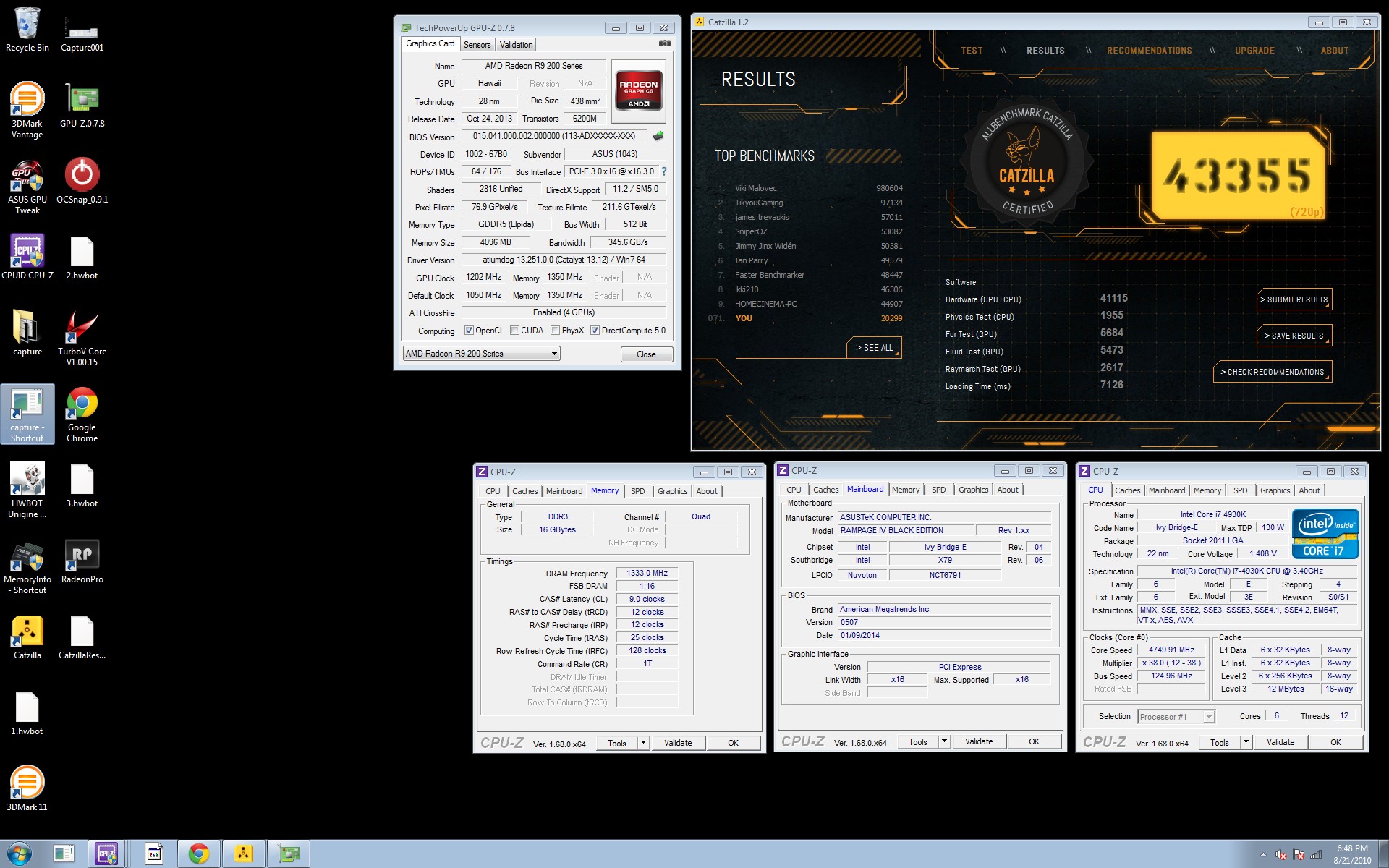Expand Tools dropdown arrow in CPU tab CPU-Z window
The width and height of the screenshot is (1389, 868).
[1246, 742]
